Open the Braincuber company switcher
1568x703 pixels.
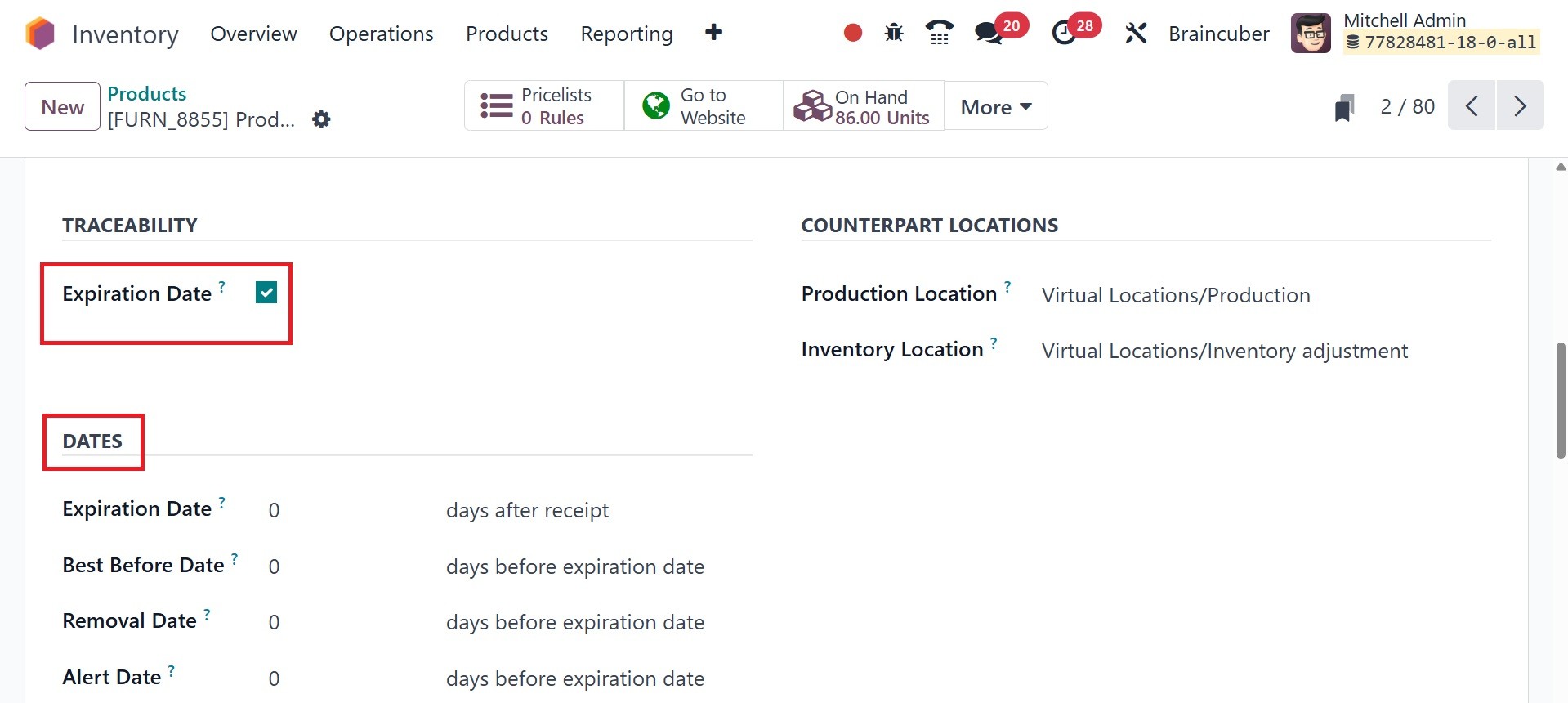tap(1218, 34)
